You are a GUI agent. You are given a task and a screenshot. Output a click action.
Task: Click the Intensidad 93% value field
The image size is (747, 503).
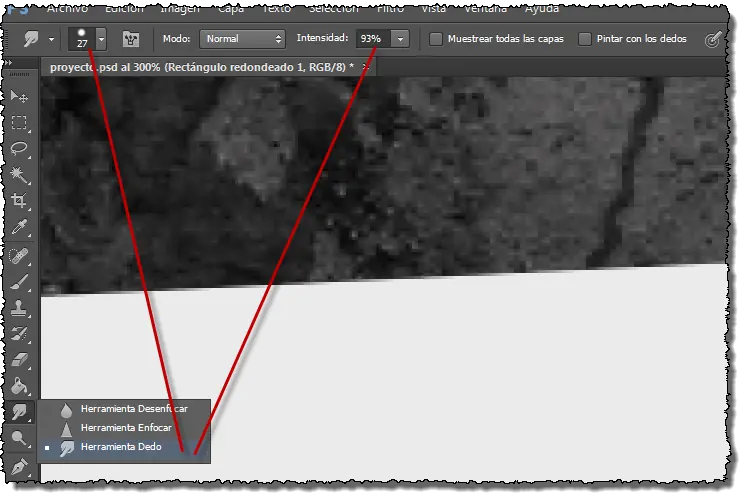(x=373, y=39)
